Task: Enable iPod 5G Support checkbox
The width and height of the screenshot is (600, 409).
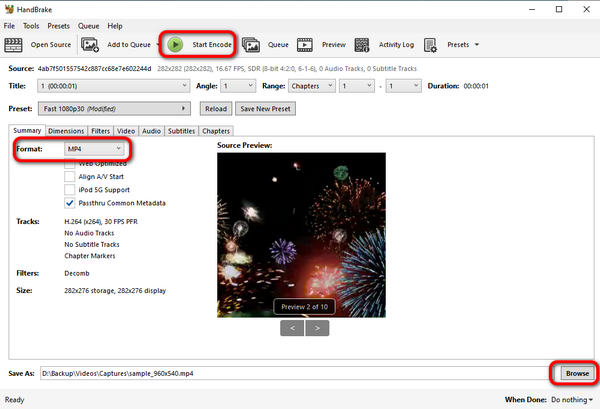Action: coord(69,190)
